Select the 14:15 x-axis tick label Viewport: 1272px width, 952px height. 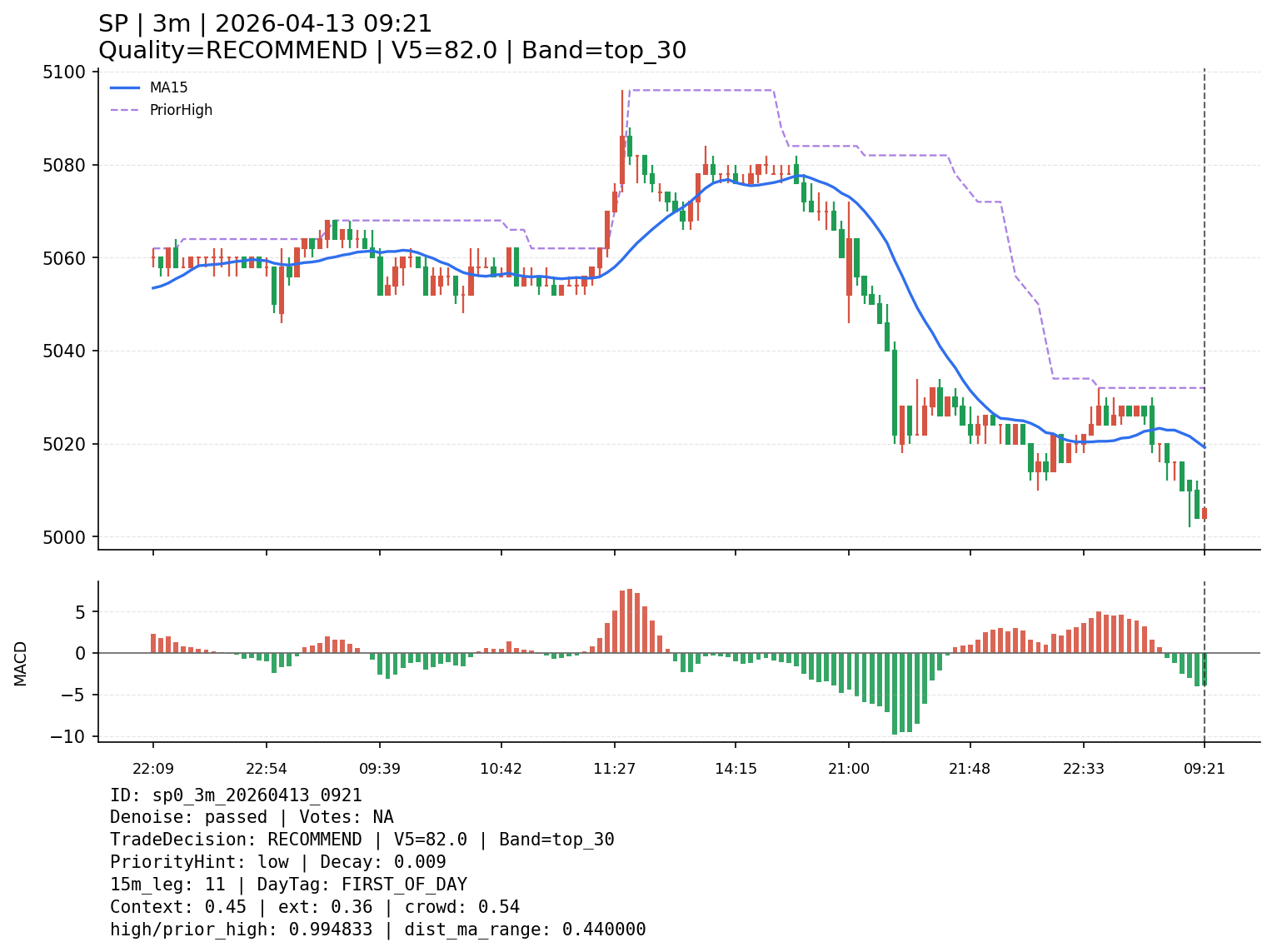(x=736, y=769)
